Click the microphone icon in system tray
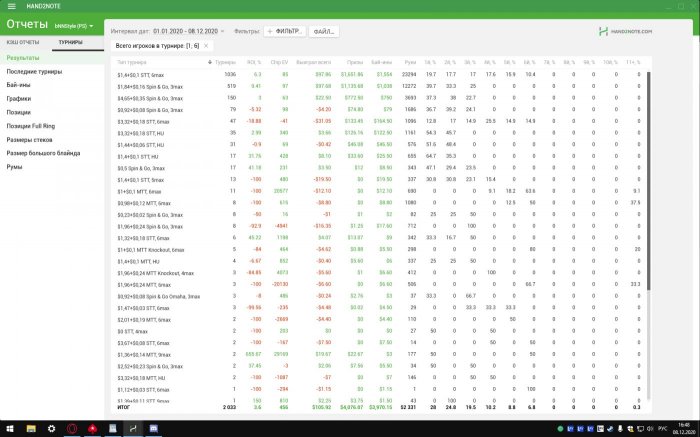Image resolution: width=700 pixels, height=437 pixels. (620, 429)
